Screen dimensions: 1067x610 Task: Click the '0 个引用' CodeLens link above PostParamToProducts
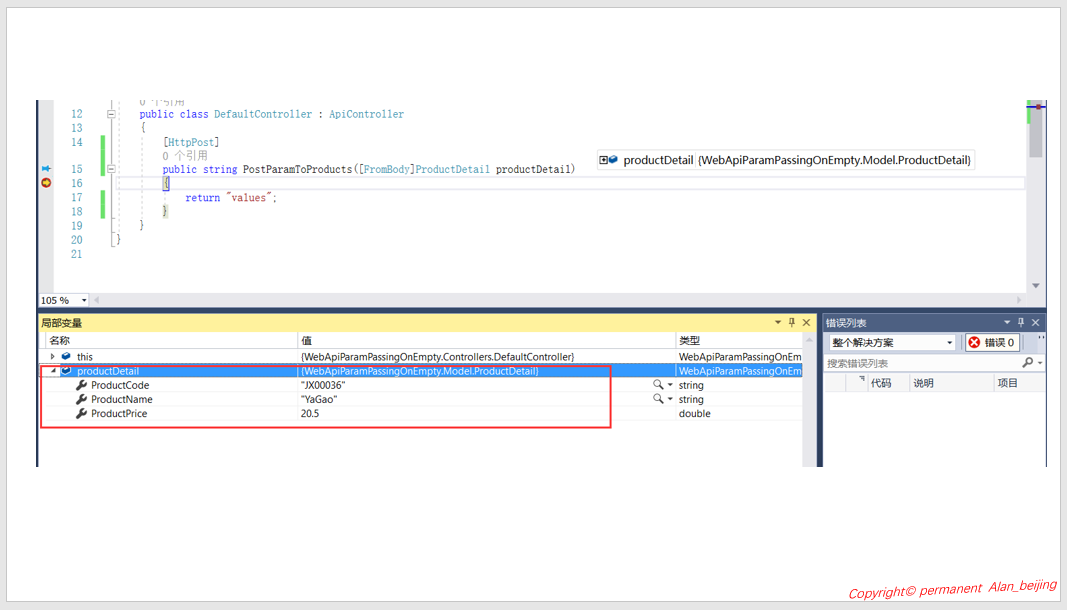[185, 156]
